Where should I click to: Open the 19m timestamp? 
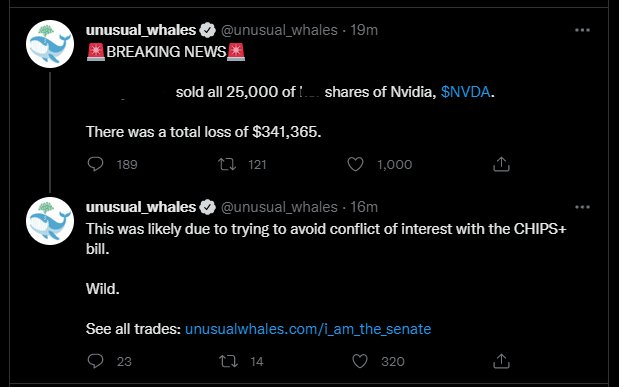coord(364,30)
